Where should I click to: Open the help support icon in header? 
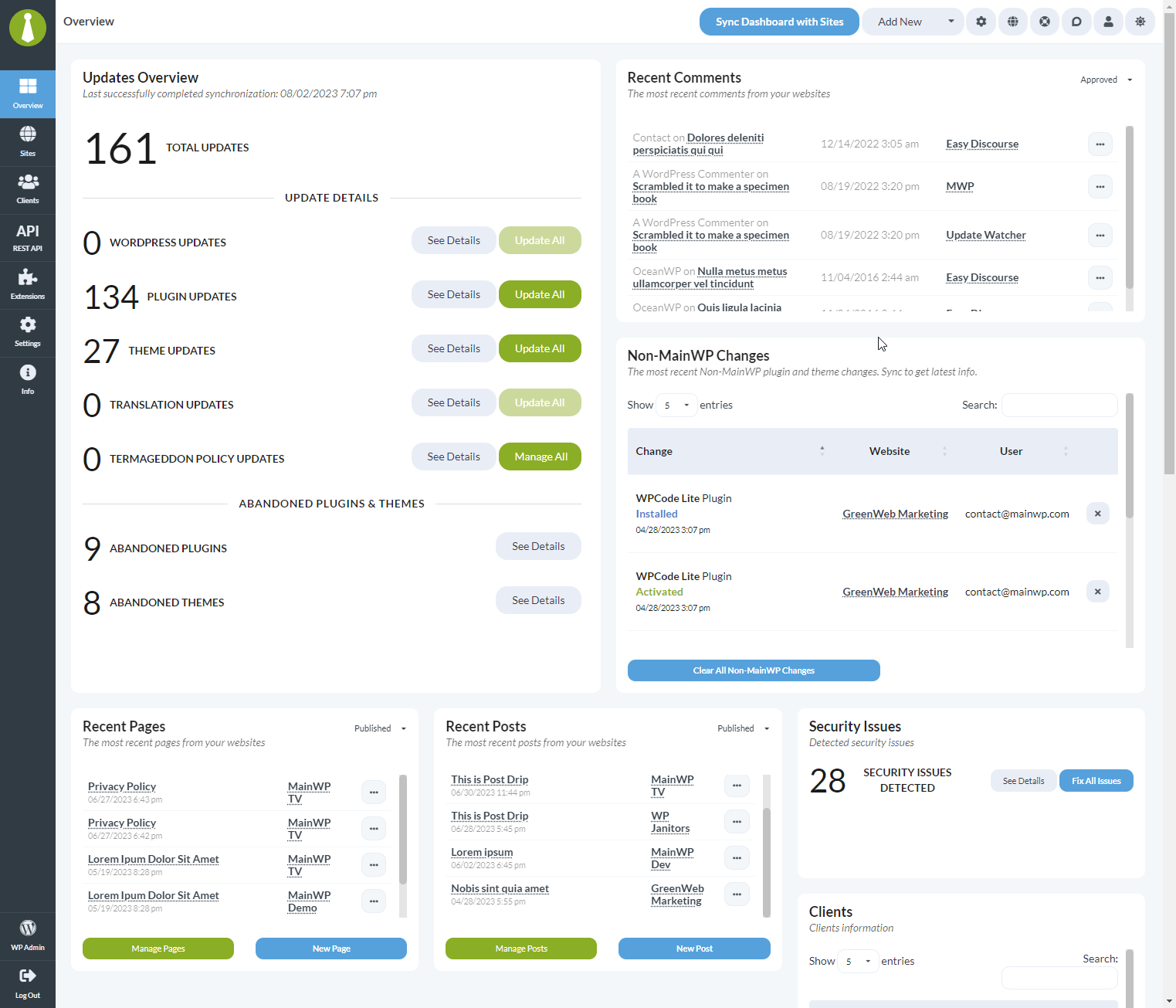[x=1045, y=22]
